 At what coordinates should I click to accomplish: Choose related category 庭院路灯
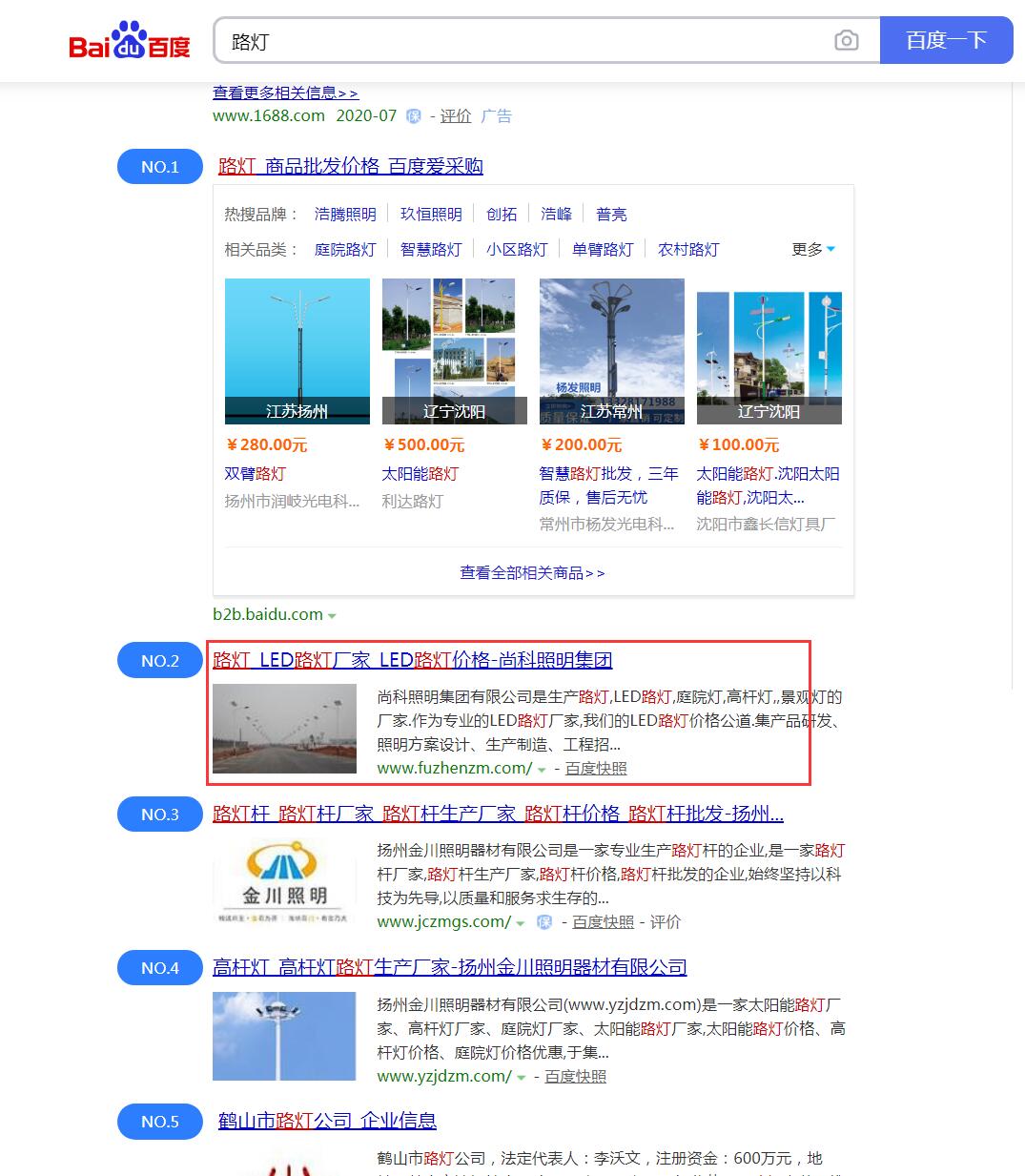[345, 250]
